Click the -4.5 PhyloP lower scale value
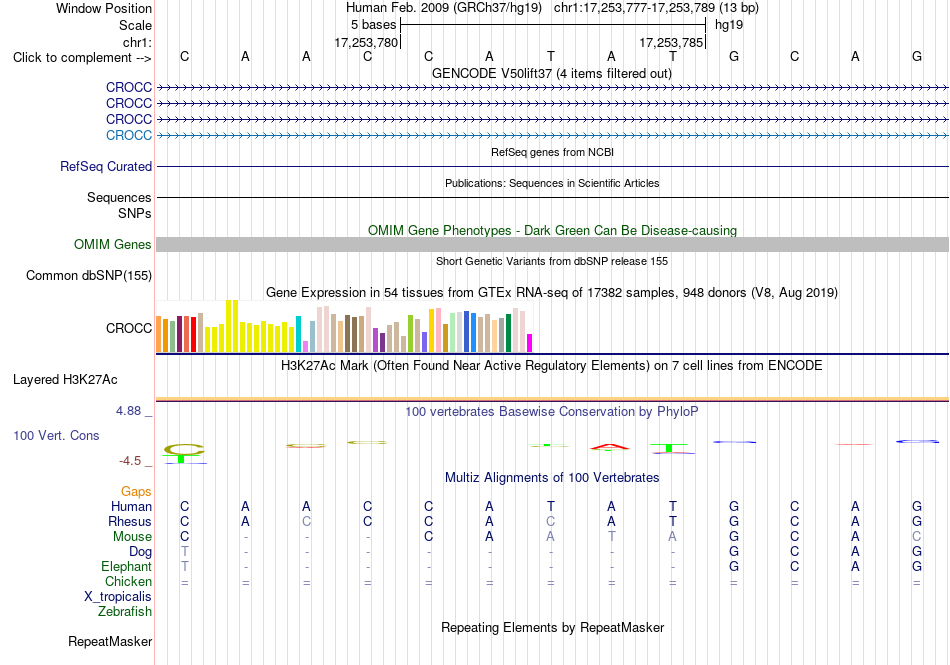Screen dimensions: 950x665 tap(130, 461)
